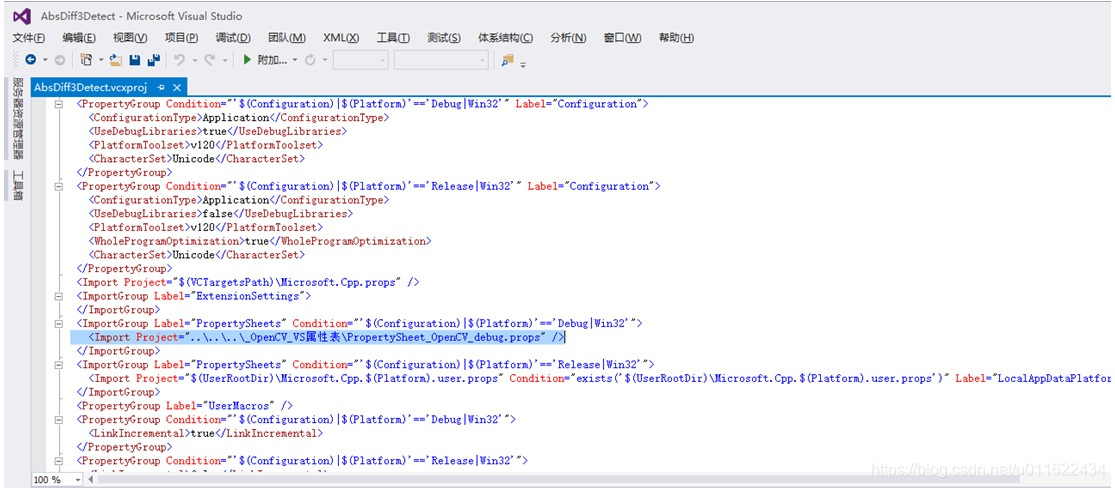Open the 工具箱 side panel tab

(18, 186)
